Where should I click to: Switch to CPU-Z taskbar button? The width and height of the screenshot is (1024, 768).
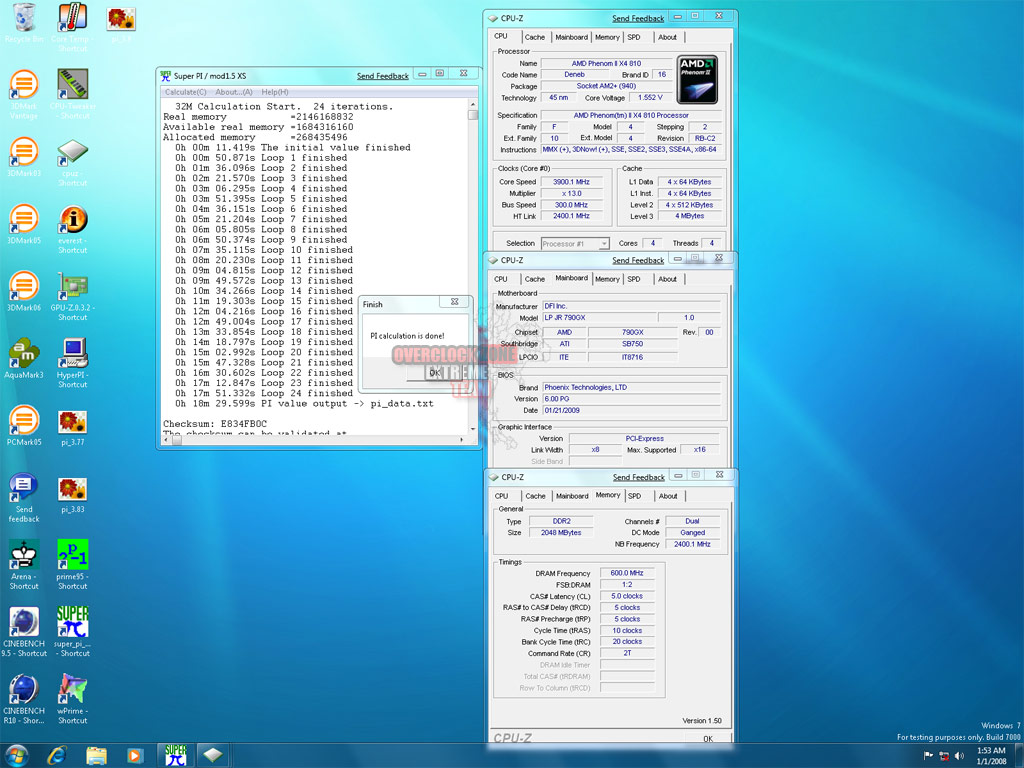click(213, 756)
